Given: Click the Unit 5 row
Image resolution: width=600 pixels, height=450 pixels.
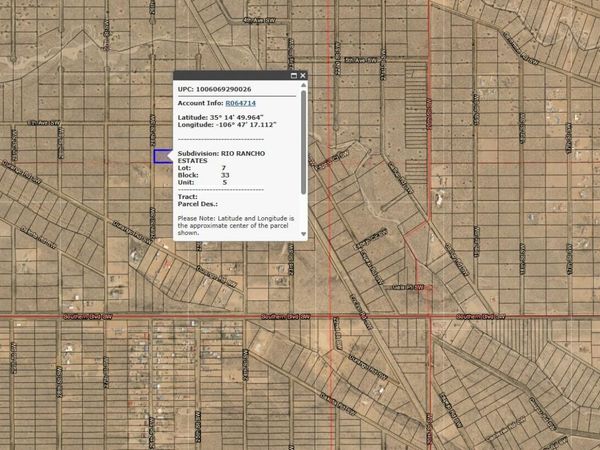Looking at the screenshot, I should [x=202, y=183].
